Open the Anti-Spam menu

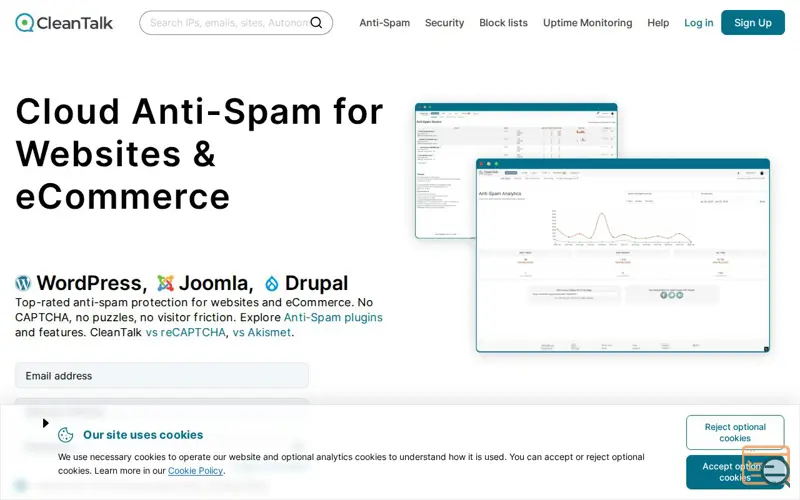384,22
